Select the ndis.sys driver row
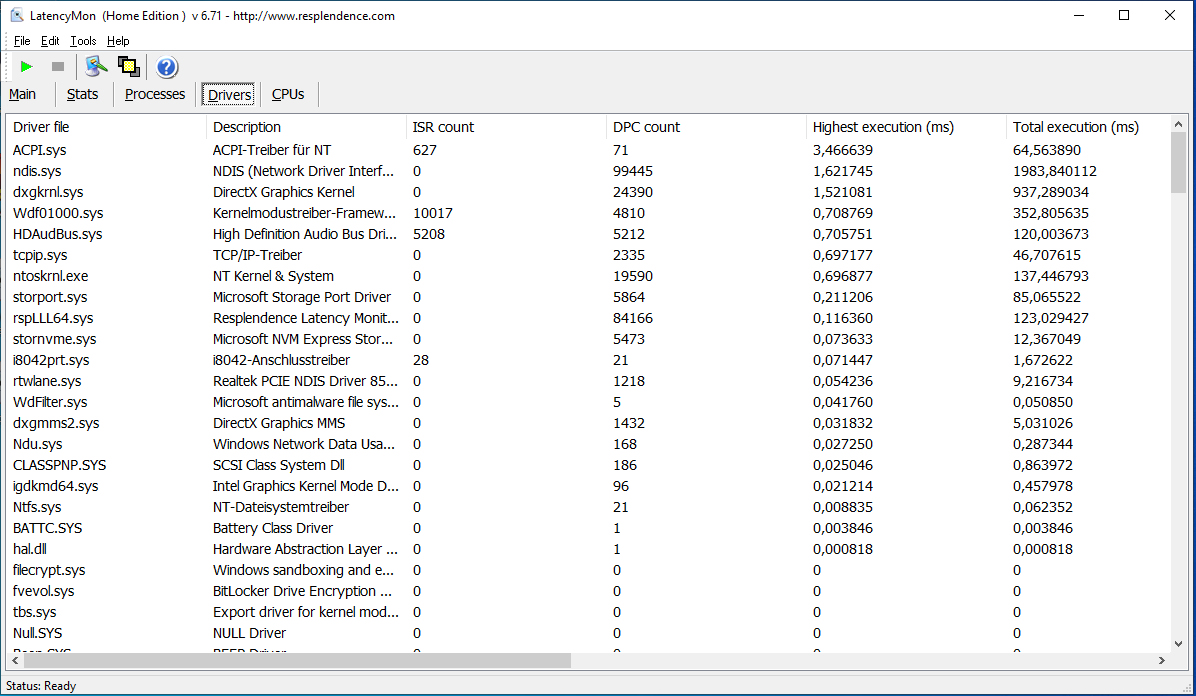Image resolution: width=1196 pixels, height=696 pixels. tap(588, 171)
